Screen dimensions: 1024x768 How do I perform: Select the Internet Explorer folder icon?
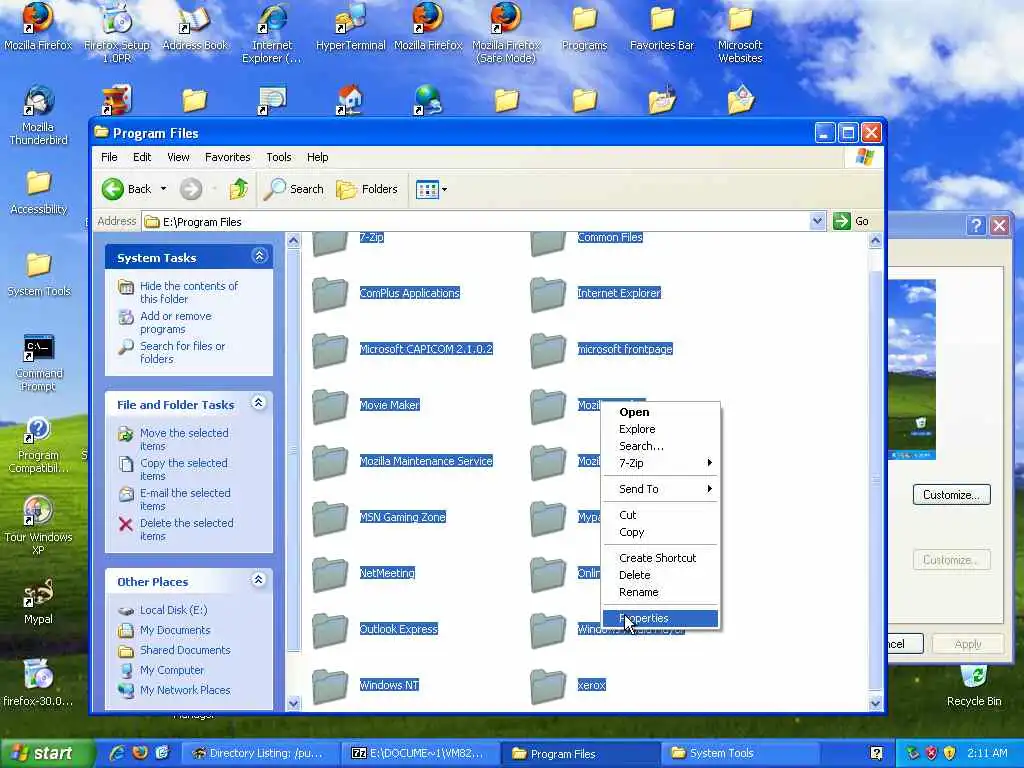[x=548, y=294]
